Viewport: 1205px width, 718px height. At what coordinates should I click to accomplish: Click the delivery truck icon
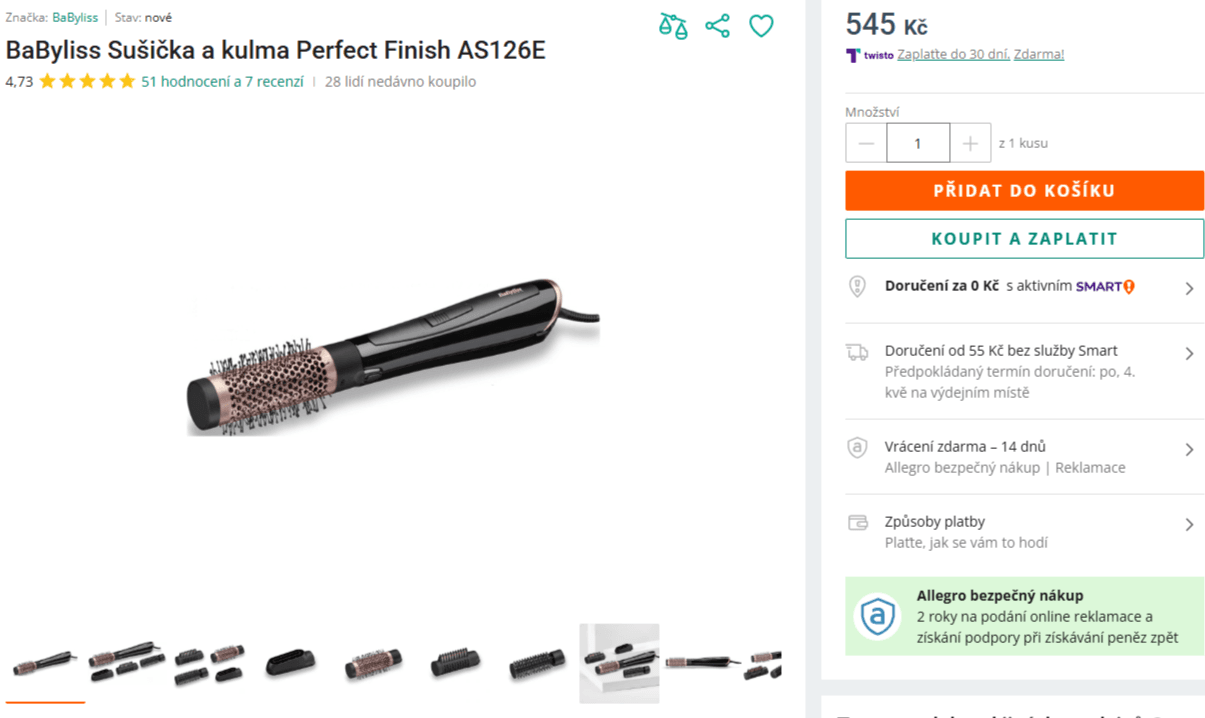tap(857, 352)
